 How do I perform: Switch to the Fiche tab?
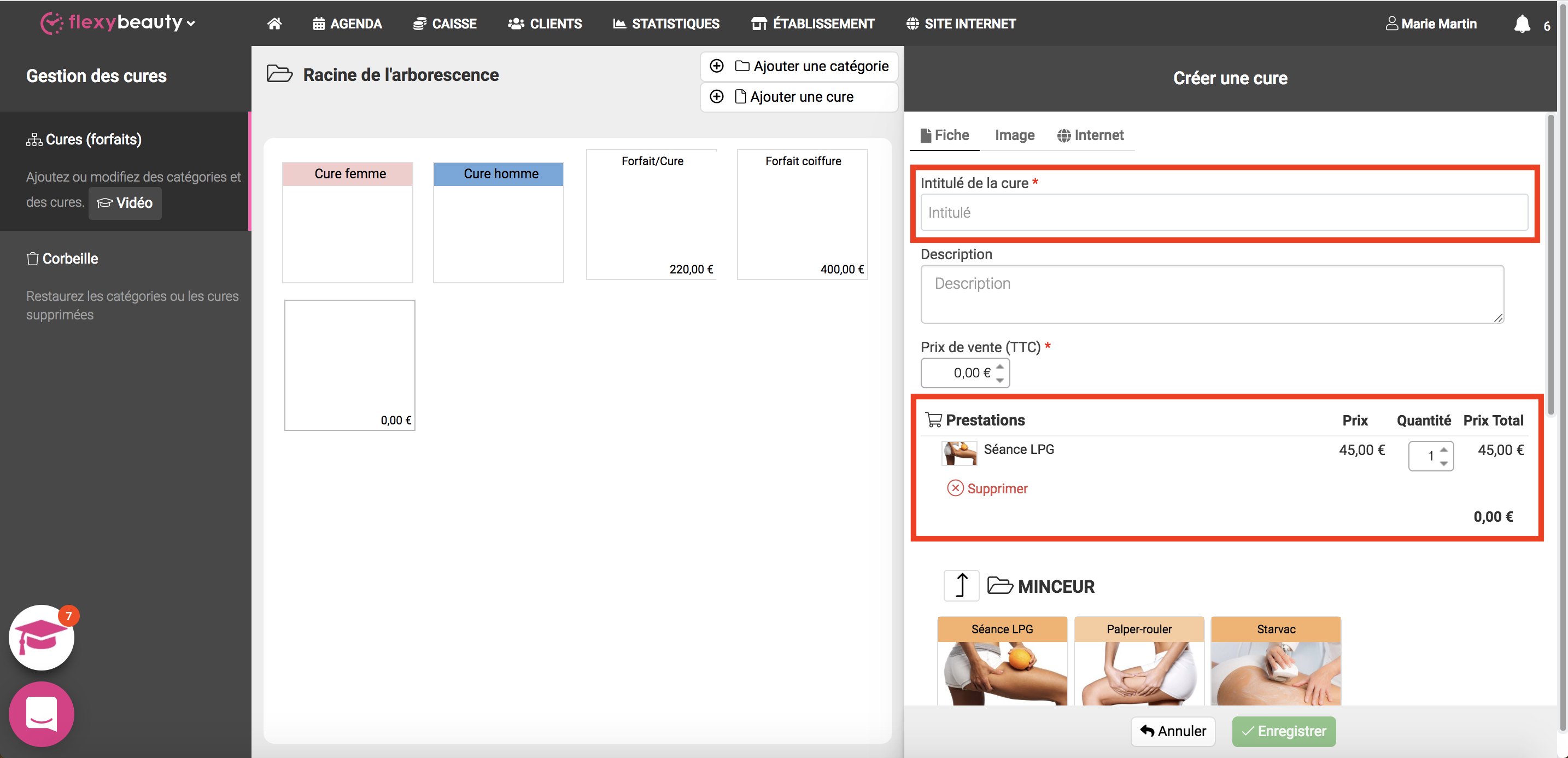pos(944,135)
